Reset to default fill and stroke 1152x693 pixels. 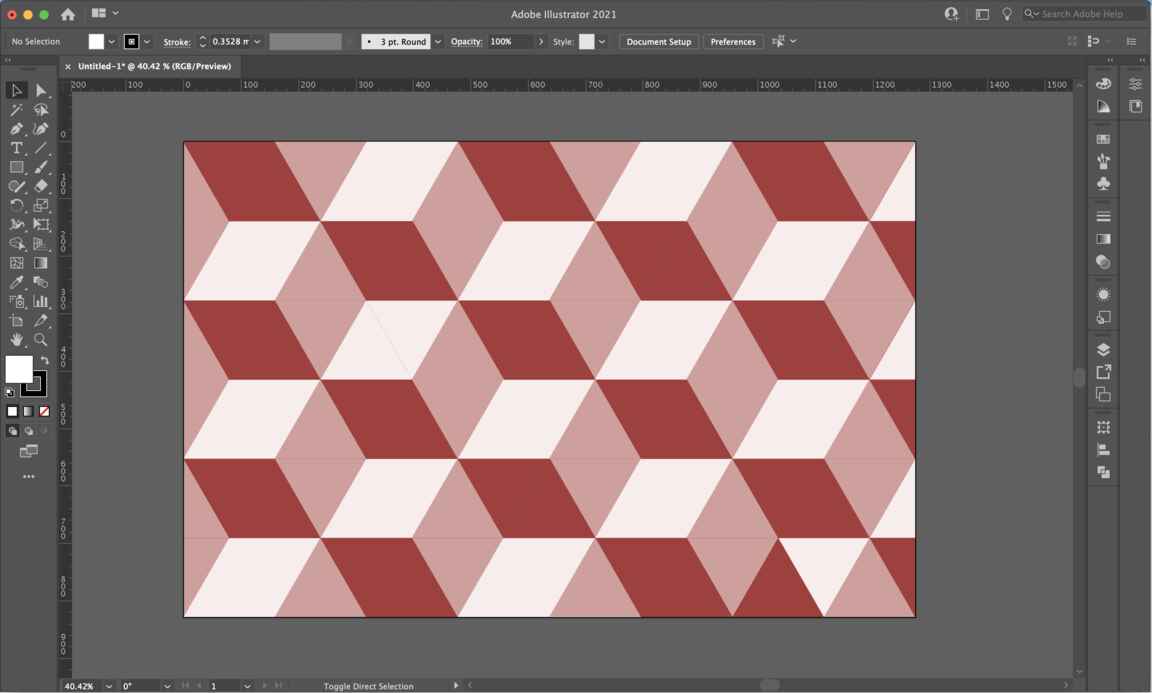[x=10, y=392]
